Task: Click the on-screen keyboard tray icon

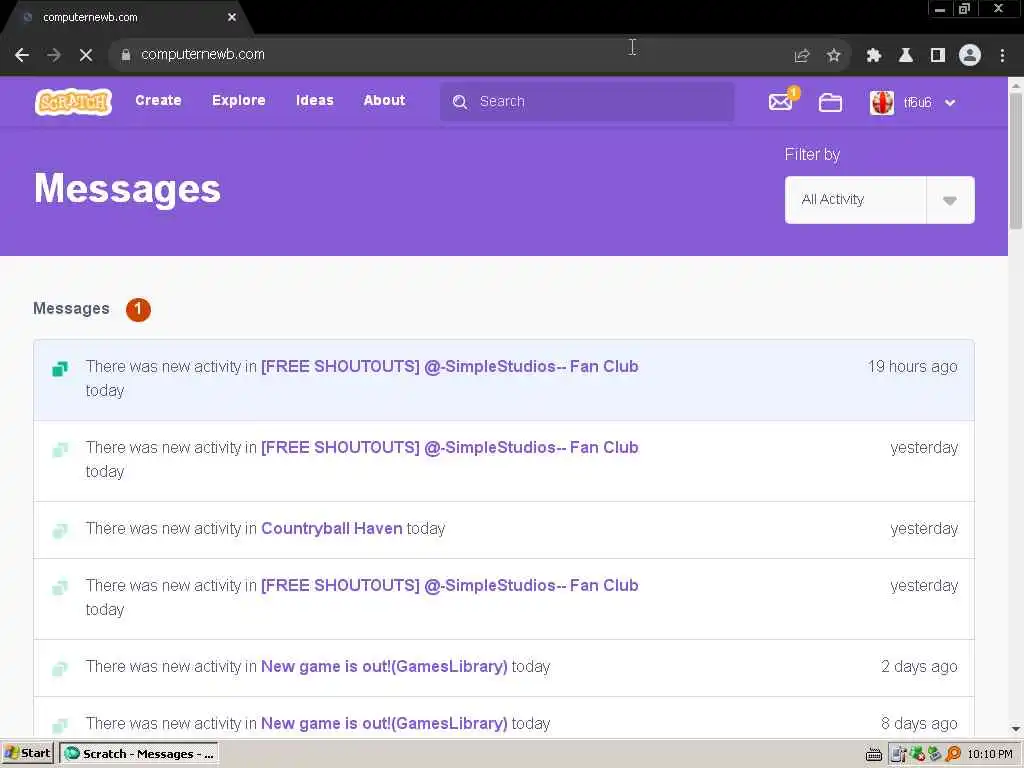Action: (x=874, y=754)
